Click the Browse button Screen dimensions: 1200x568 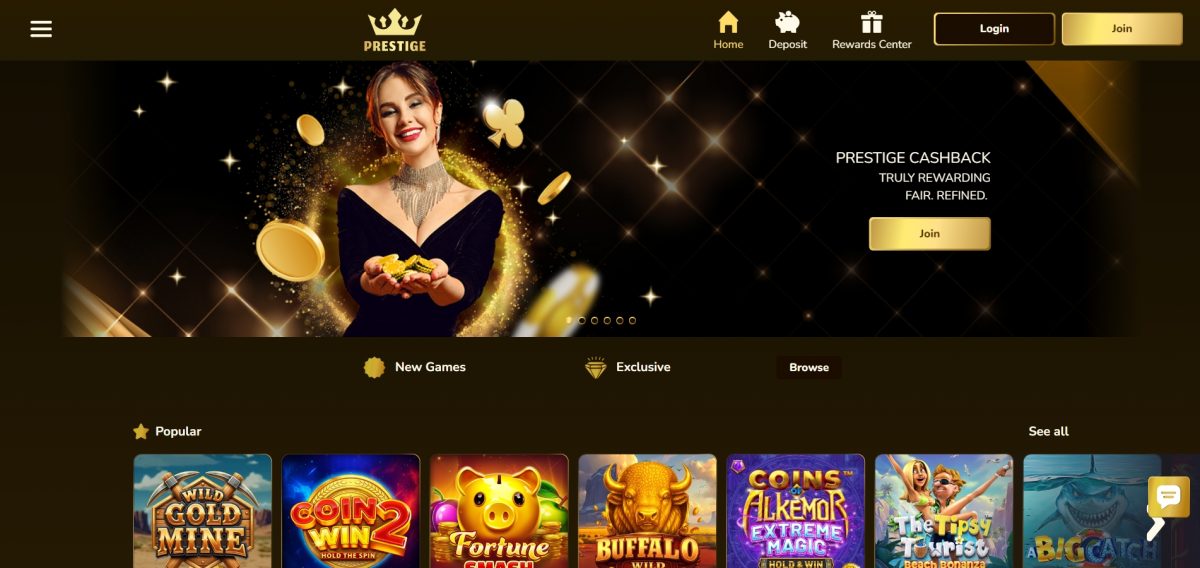click(809, 367)
